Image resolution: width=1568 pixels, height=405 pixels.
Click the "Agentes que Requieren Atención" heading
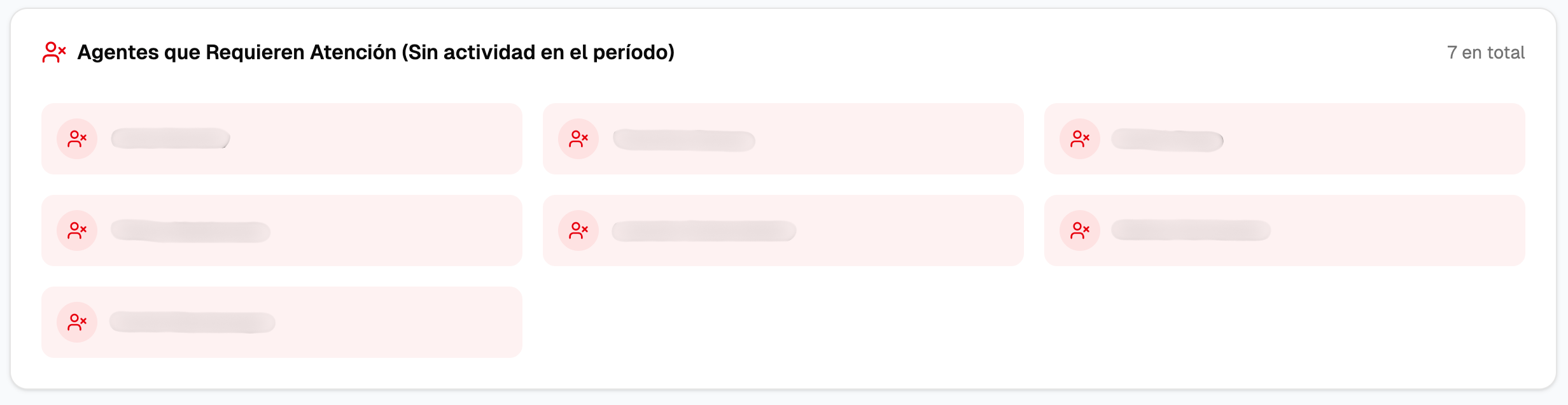point(375,52)
